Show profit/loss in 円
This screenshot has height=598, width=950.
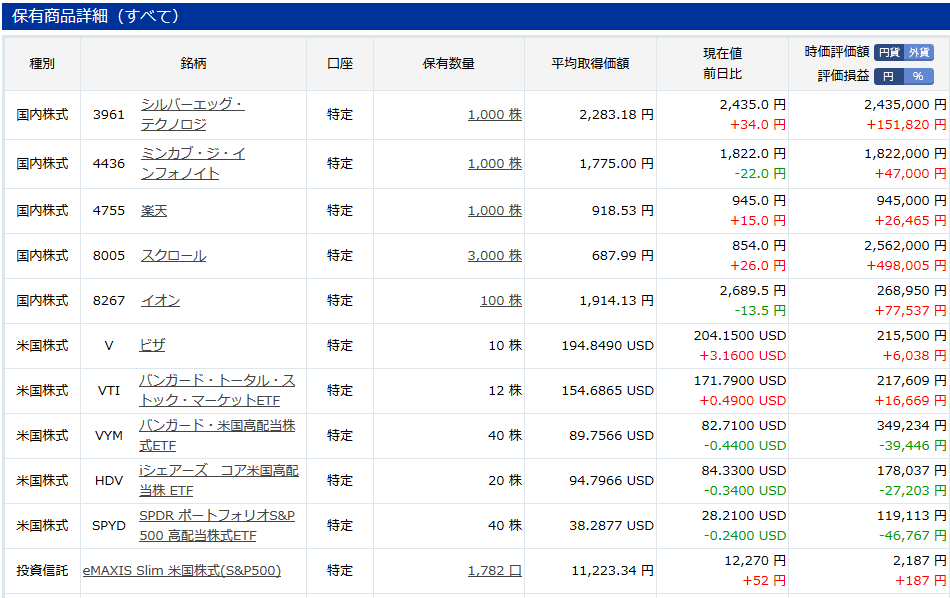tap(889, 76)
